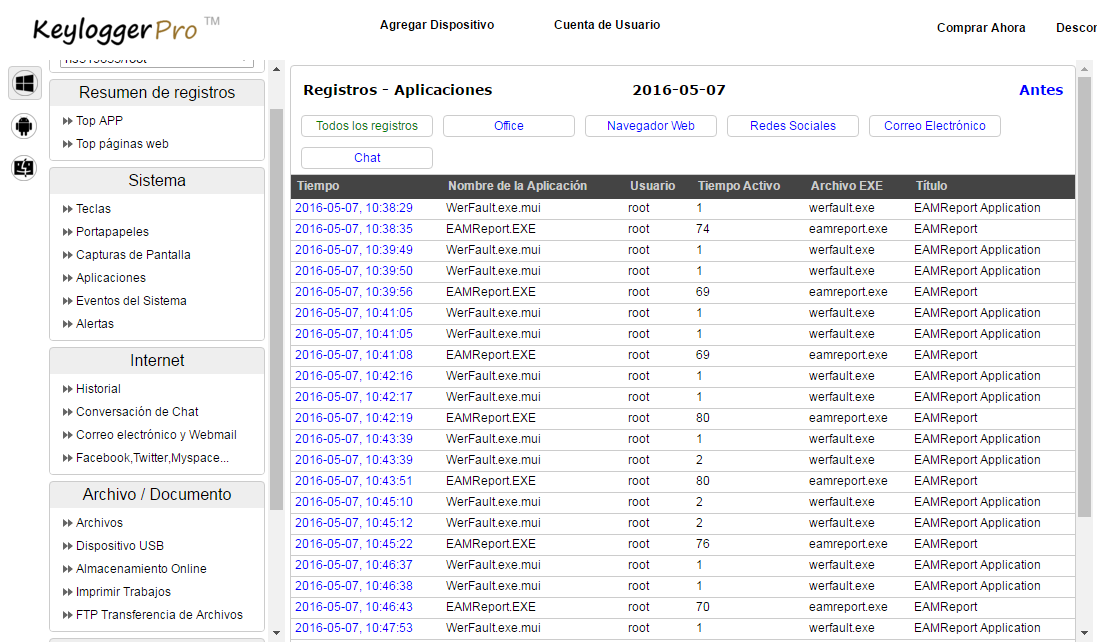The image size is (1097, 642).
Task: Open Correo electrónico y Webmail
Action: [x=156, y=436]
